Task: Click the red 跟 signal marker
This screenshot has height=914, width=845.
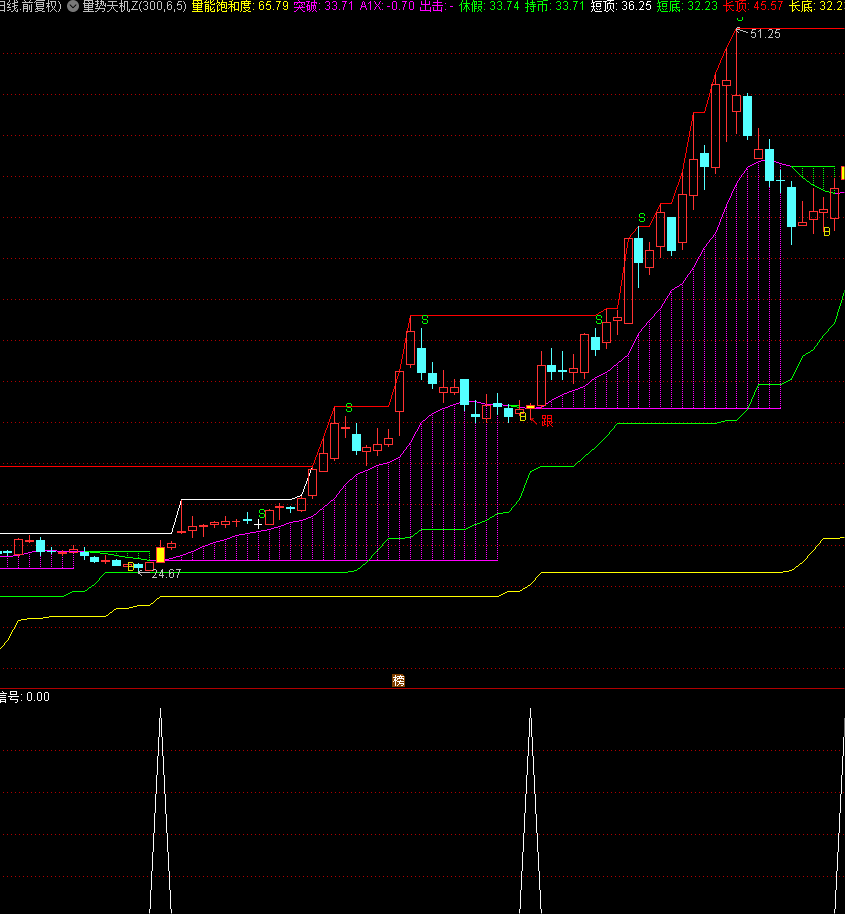Action: pyautogui.click(x=547, y=421)
